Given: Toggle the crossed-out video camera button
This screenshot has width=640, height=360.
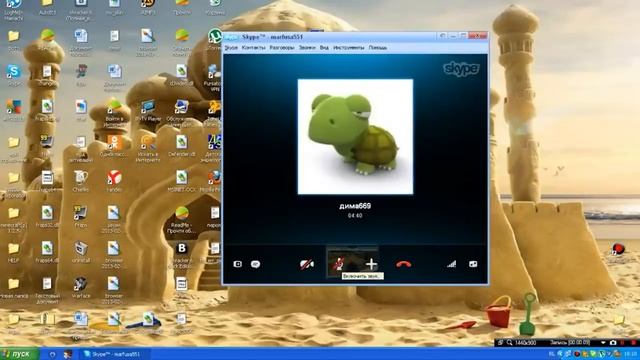Looking at the screenshot, I should (307, 264).
